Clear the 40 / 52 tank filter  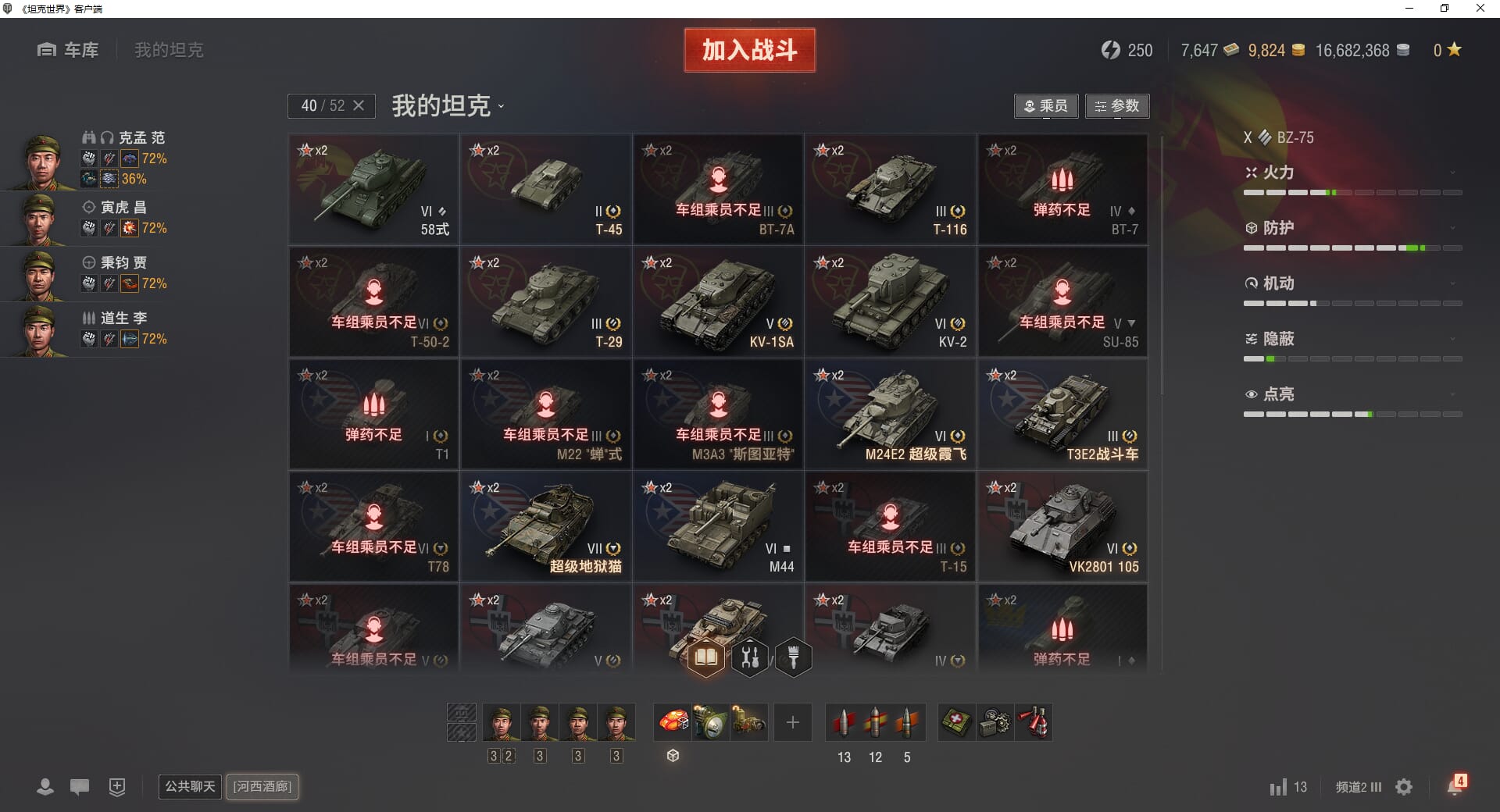(359, 105)
